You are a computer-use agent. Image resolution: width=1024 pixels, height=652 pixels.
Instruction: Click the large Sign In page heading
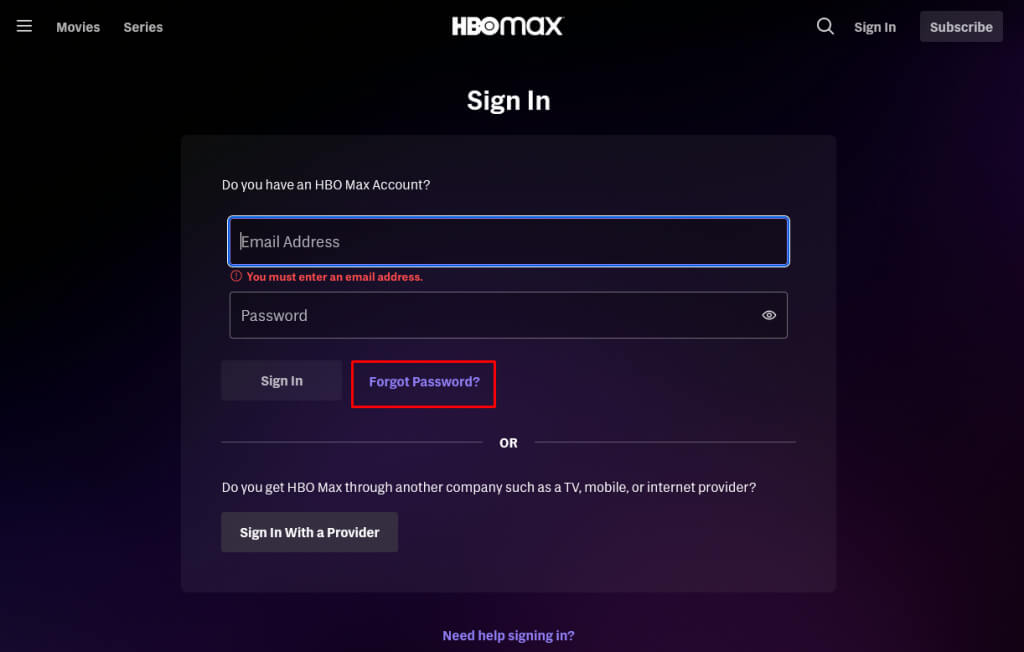click(508, 100)
